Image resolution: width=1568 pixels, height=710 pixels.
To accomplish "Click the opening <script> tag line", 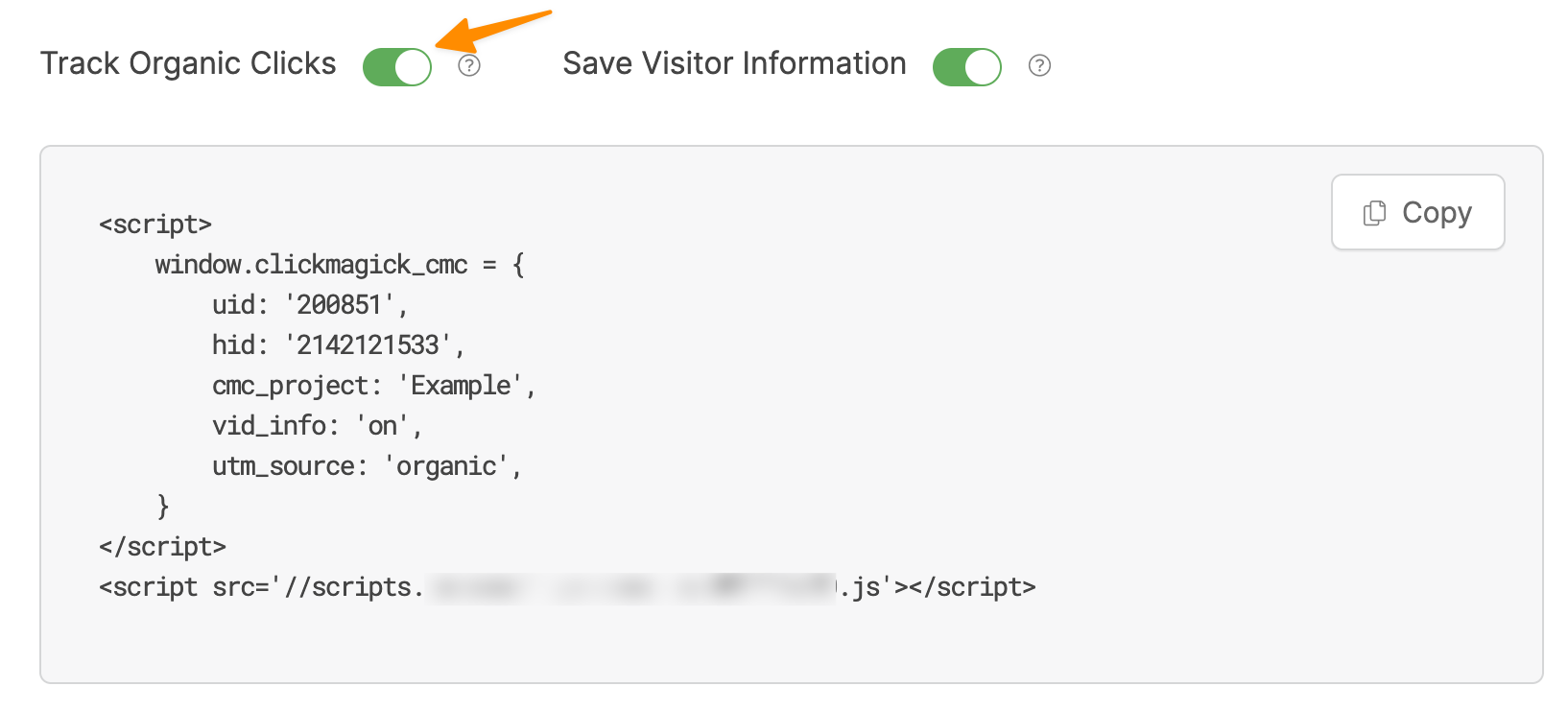I will [155, 225].
